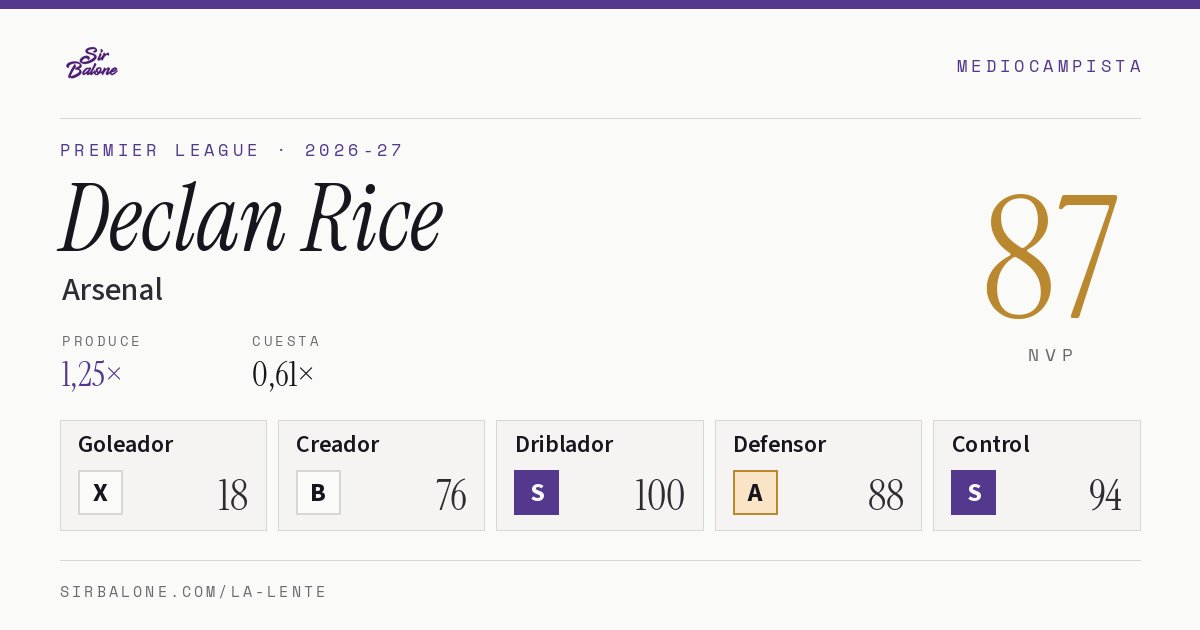
Task: Click the Produce 1,25× value
Action: (x=91, y=374)
